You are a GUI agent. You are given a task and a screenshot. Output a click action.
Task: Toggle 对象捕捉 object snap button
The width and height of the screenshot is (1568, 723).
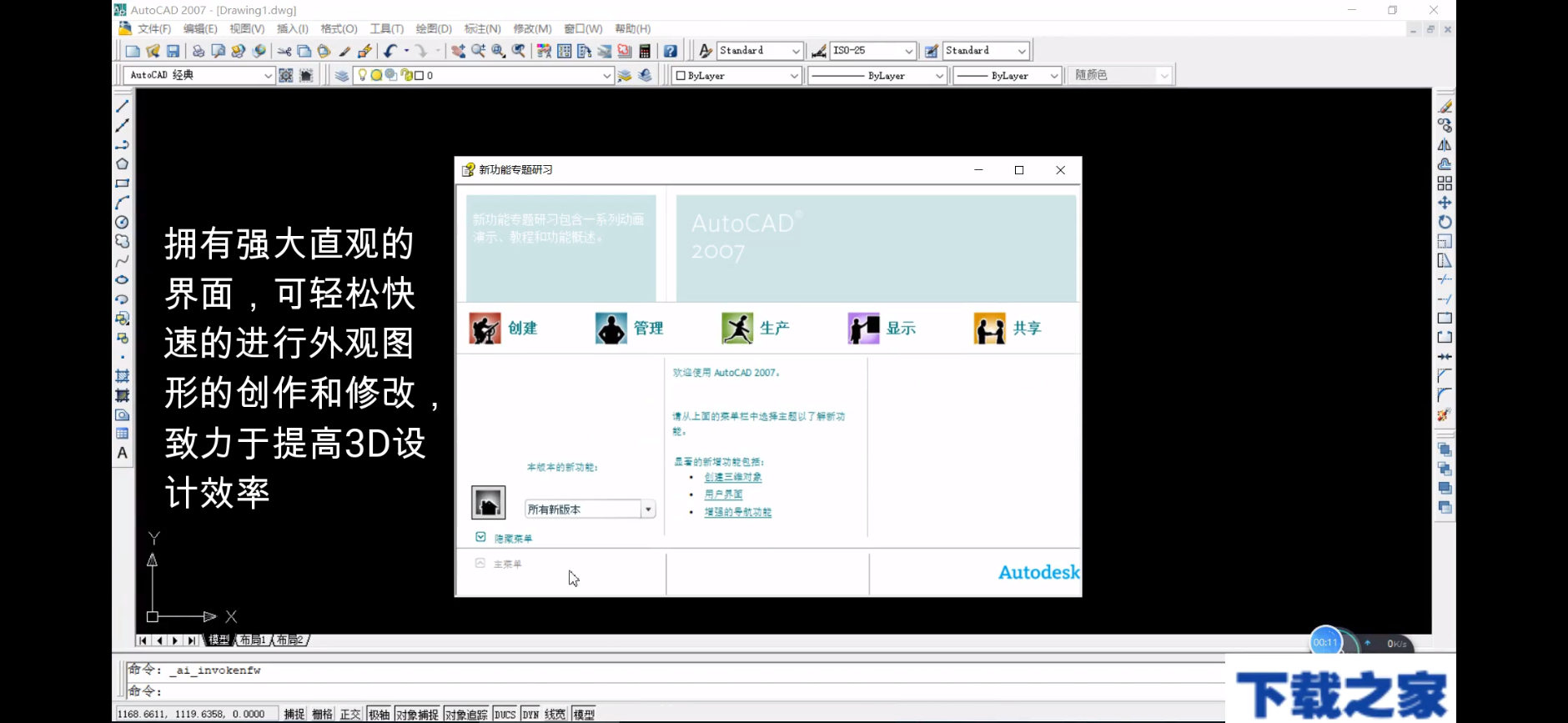(x=417, y=715)
